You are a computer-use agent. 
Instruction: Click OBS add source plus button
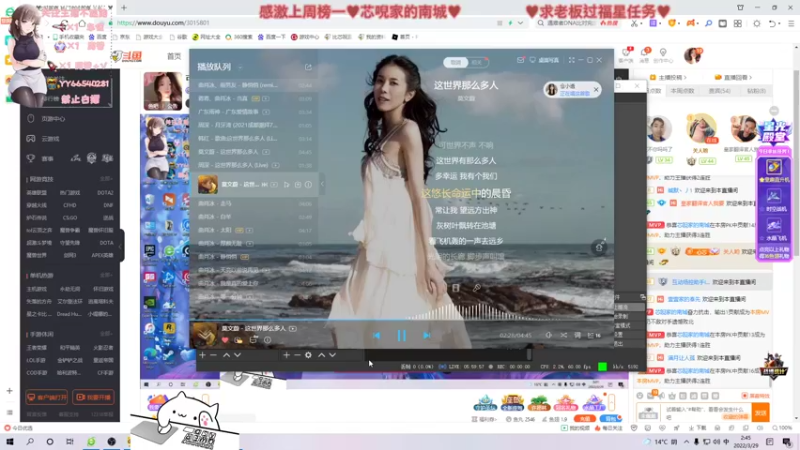[286, 355]
